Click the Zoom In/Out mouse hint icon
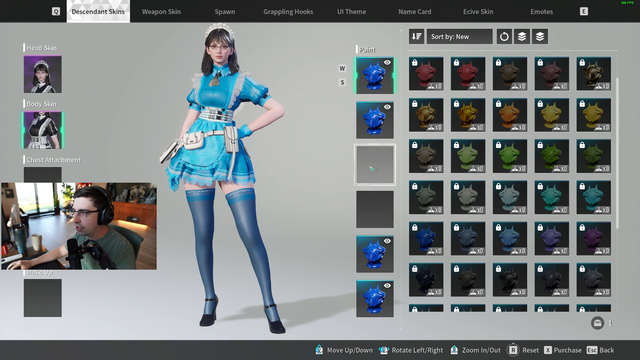This screenshot has height=360, width=640. [454, 350]
